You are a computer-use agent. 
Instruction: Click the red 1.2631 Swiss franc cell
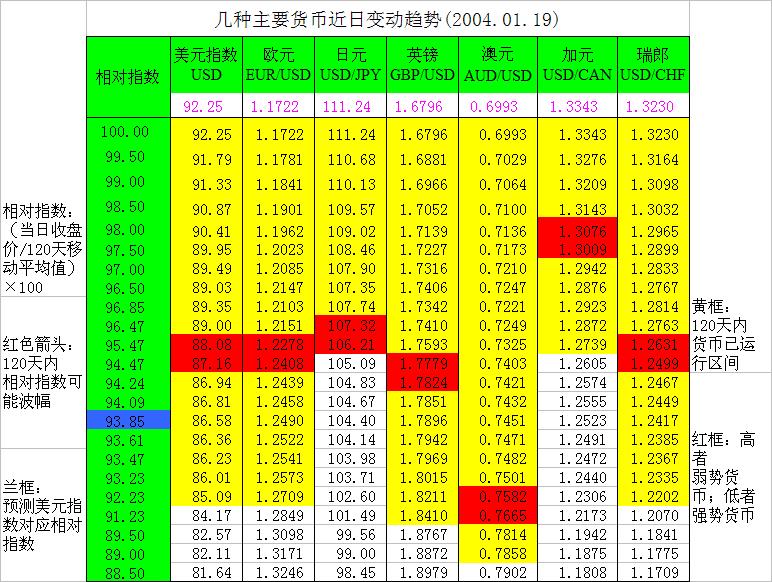pos(653,345)
